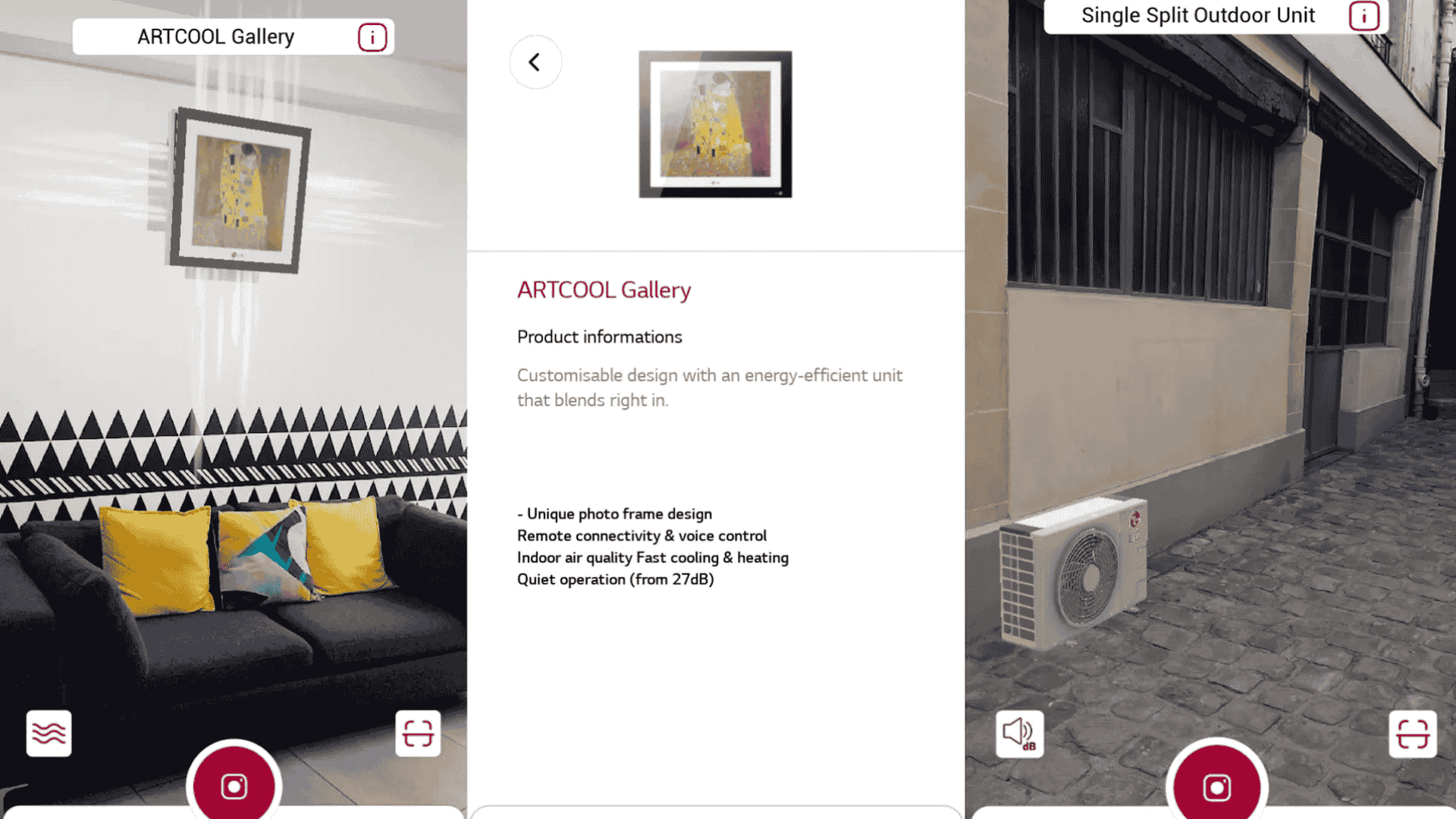Select the framed AR unit on the wall
1456x819 pixels.
click(239, 190)
